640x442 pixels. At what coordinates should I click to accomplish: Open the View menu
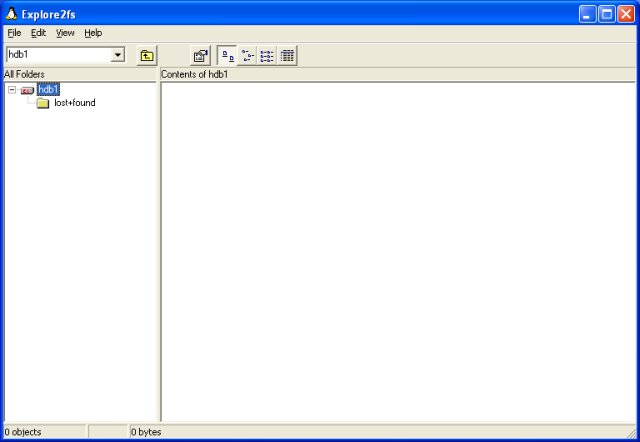coord(65,33)
